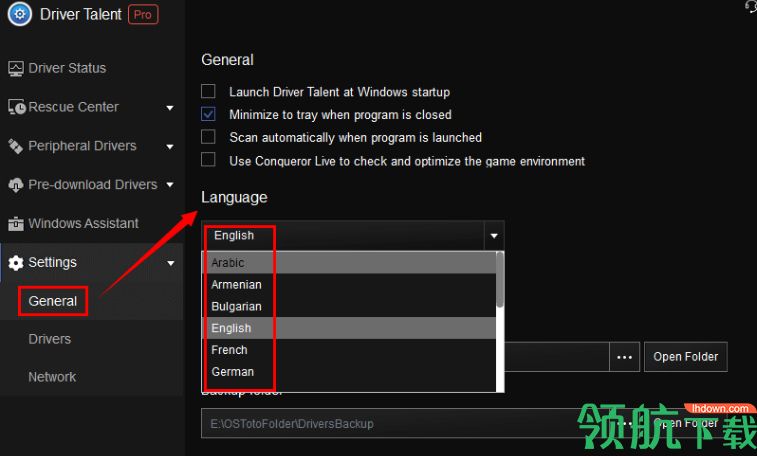
Task: Enable Scan automatically when program is launched
Action: tap(208, 137)
